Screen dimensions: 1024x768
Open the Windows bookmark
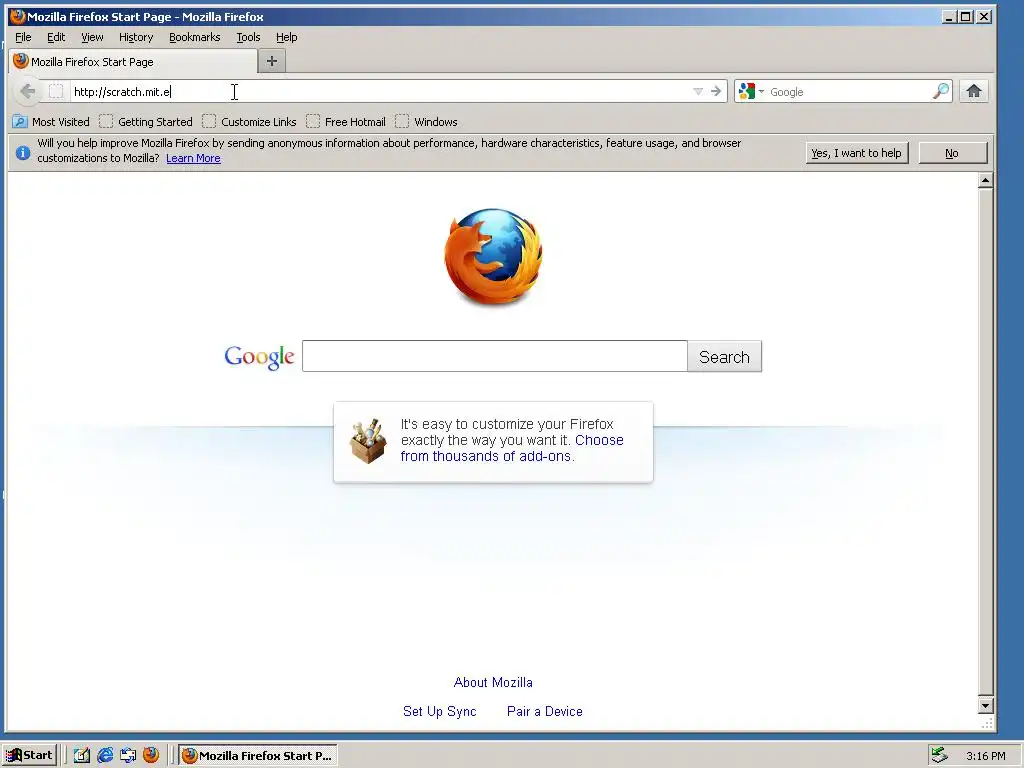(x=426, y=121)
